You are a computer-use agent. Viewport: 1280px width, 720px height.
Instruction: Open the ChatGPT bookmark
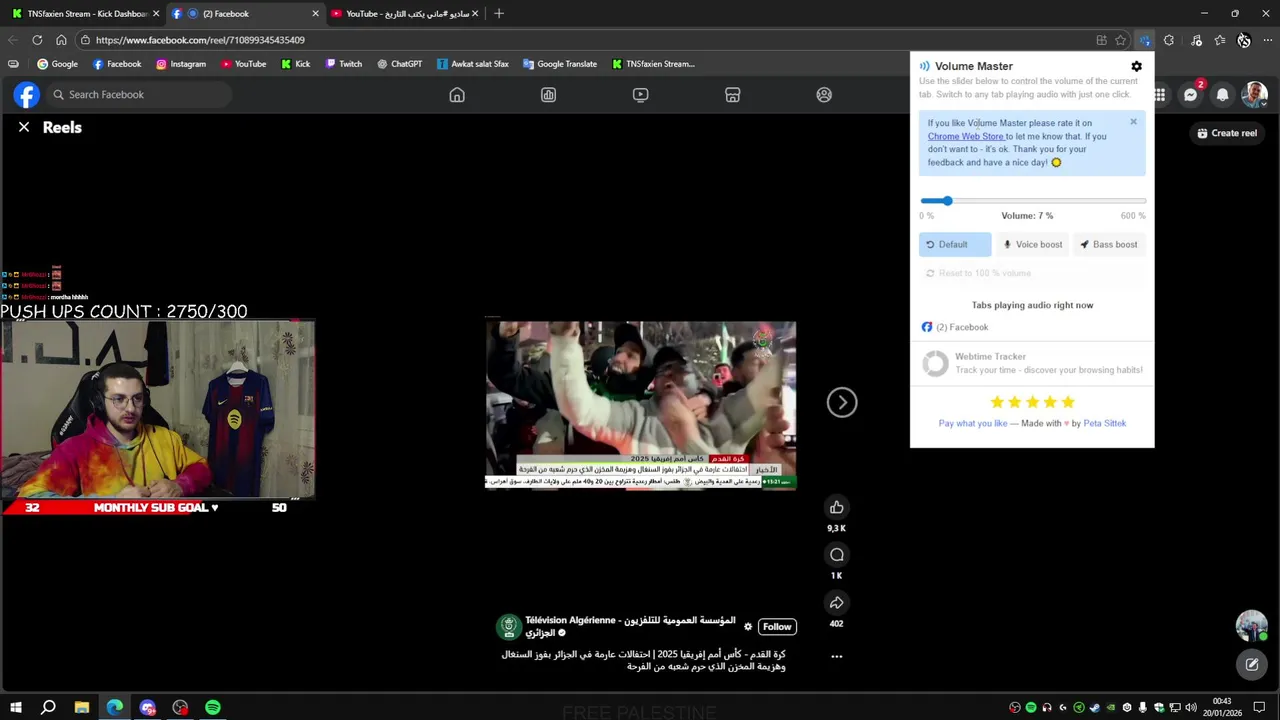click(x=399, y=64)
